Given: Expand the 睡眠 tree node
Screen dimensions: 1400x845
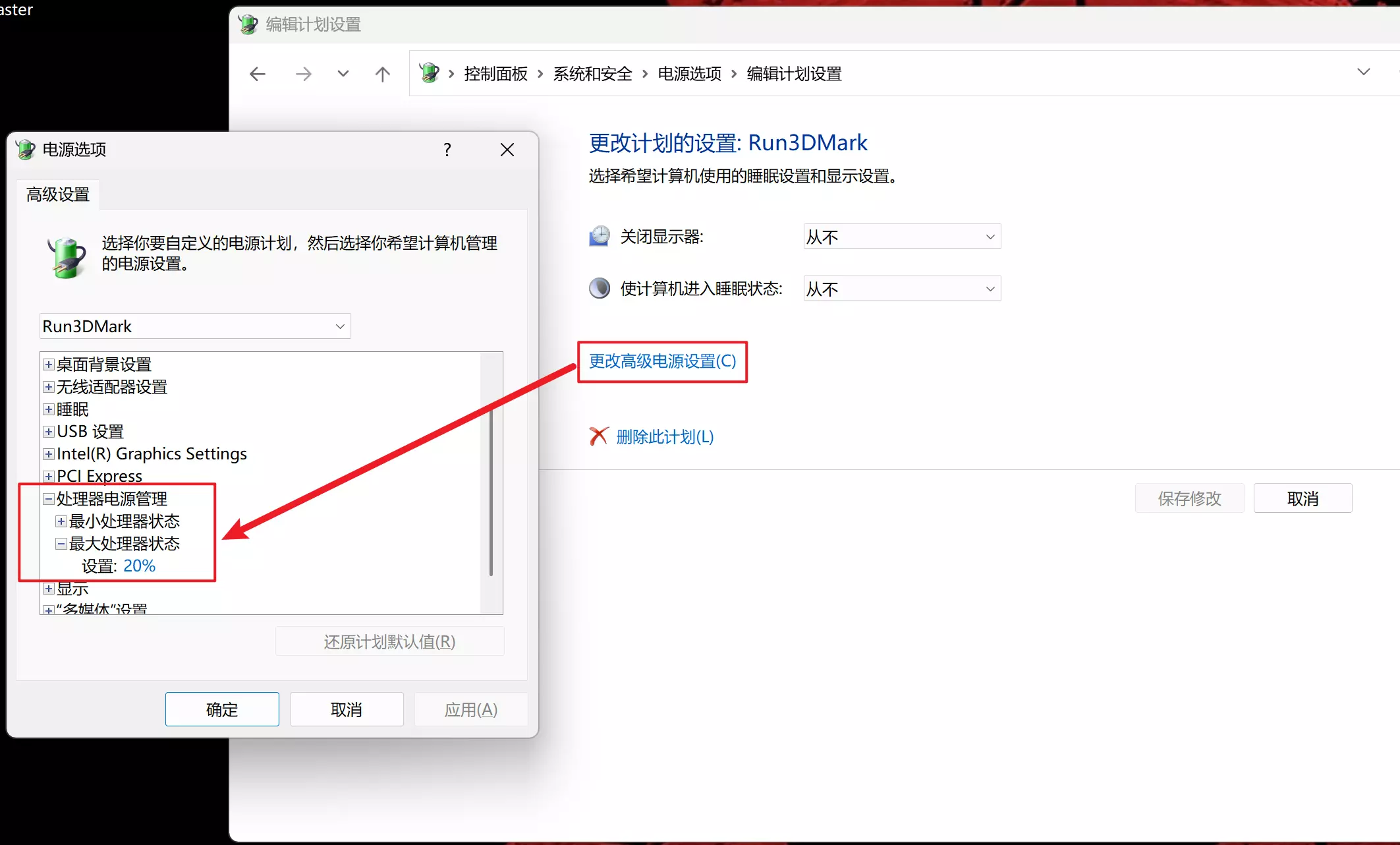Looking at the screenshot, I should point(49,409).
